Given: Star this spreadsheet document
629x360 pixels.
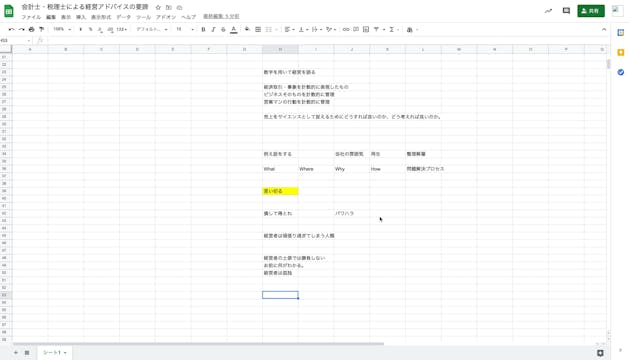Looking at the screenshot, I should [158, 7].
